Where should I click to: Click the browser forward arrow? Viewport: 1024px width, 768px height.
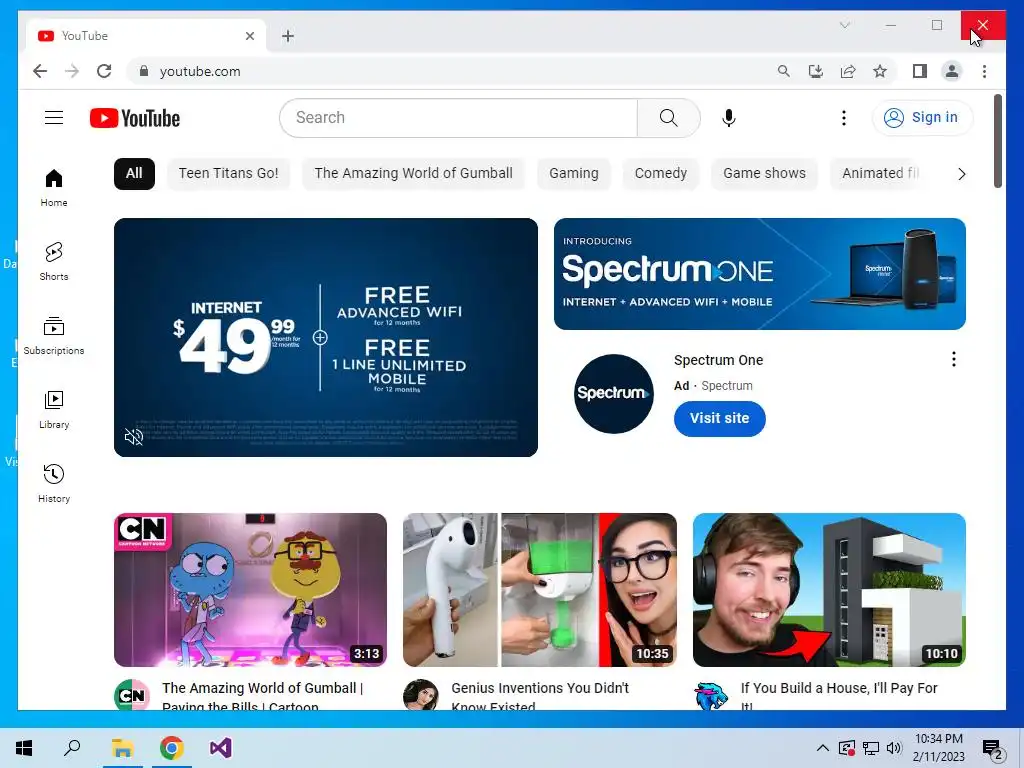pyautogui.click(x=72, y=71)
